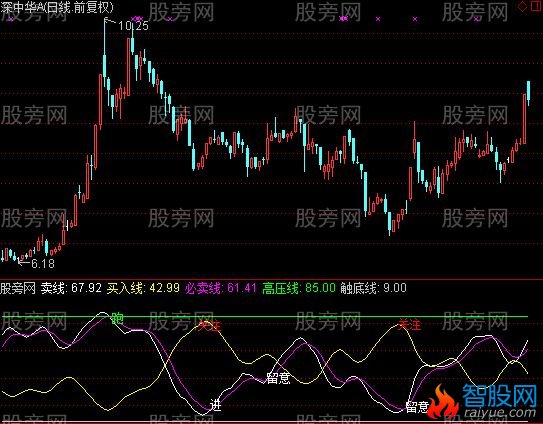
Task: Click the chart title 深中华A(日线.前复权)
Action: pos(57,8)
